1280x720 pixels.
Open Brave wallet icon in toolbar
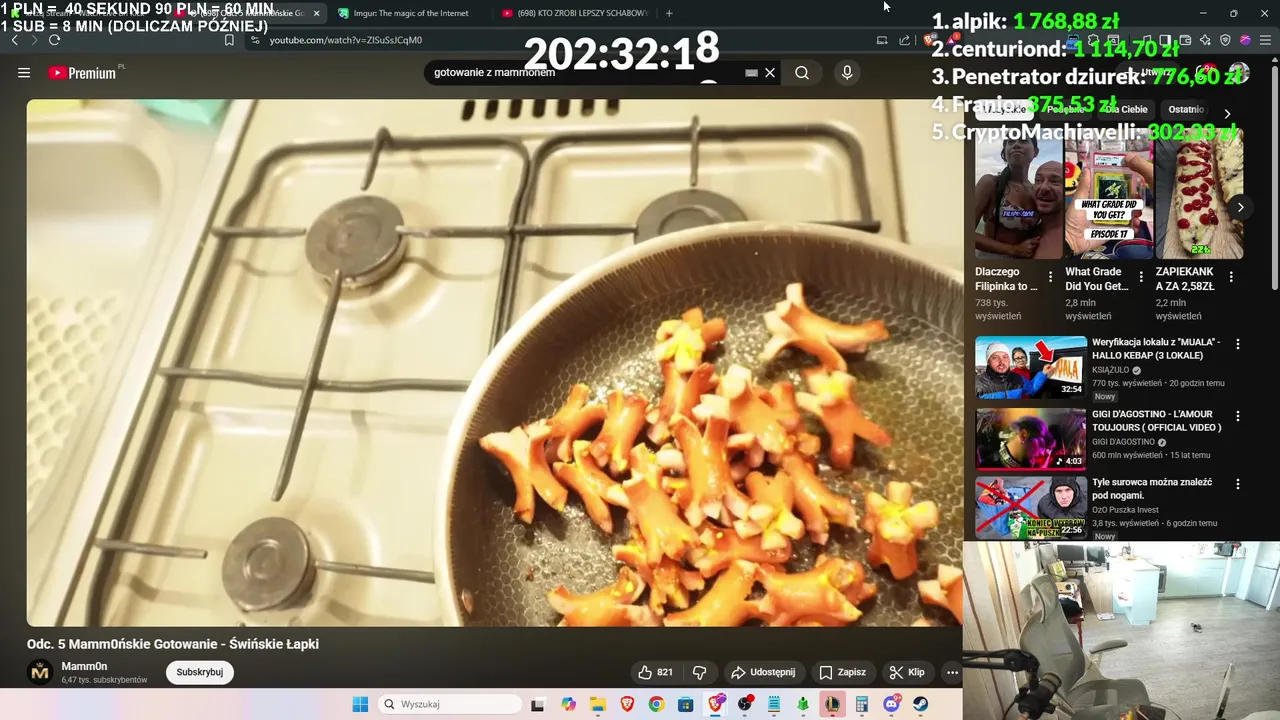1185,40
